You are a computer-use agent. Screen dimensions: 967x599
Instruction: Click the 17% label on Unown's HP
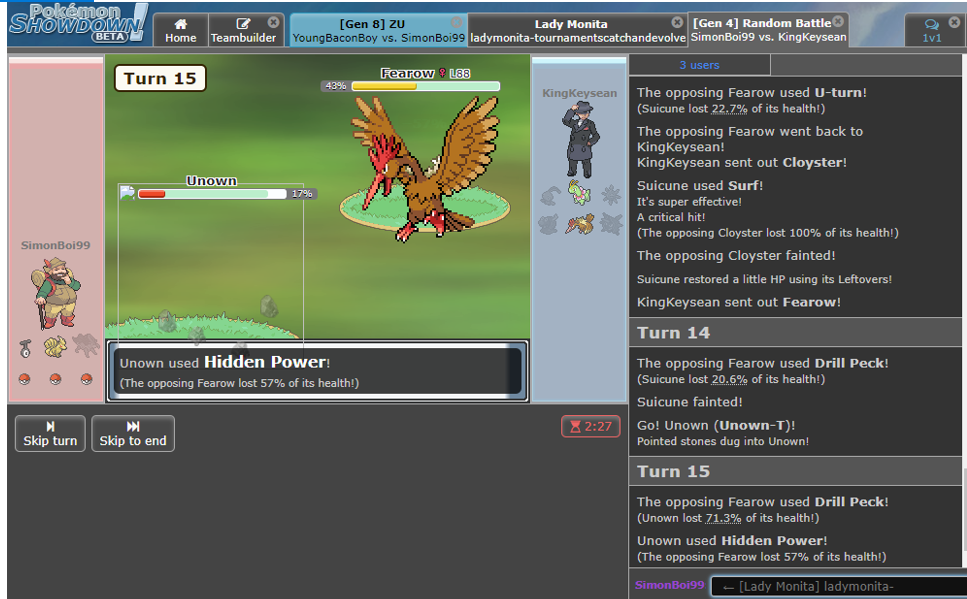(302, 194)
